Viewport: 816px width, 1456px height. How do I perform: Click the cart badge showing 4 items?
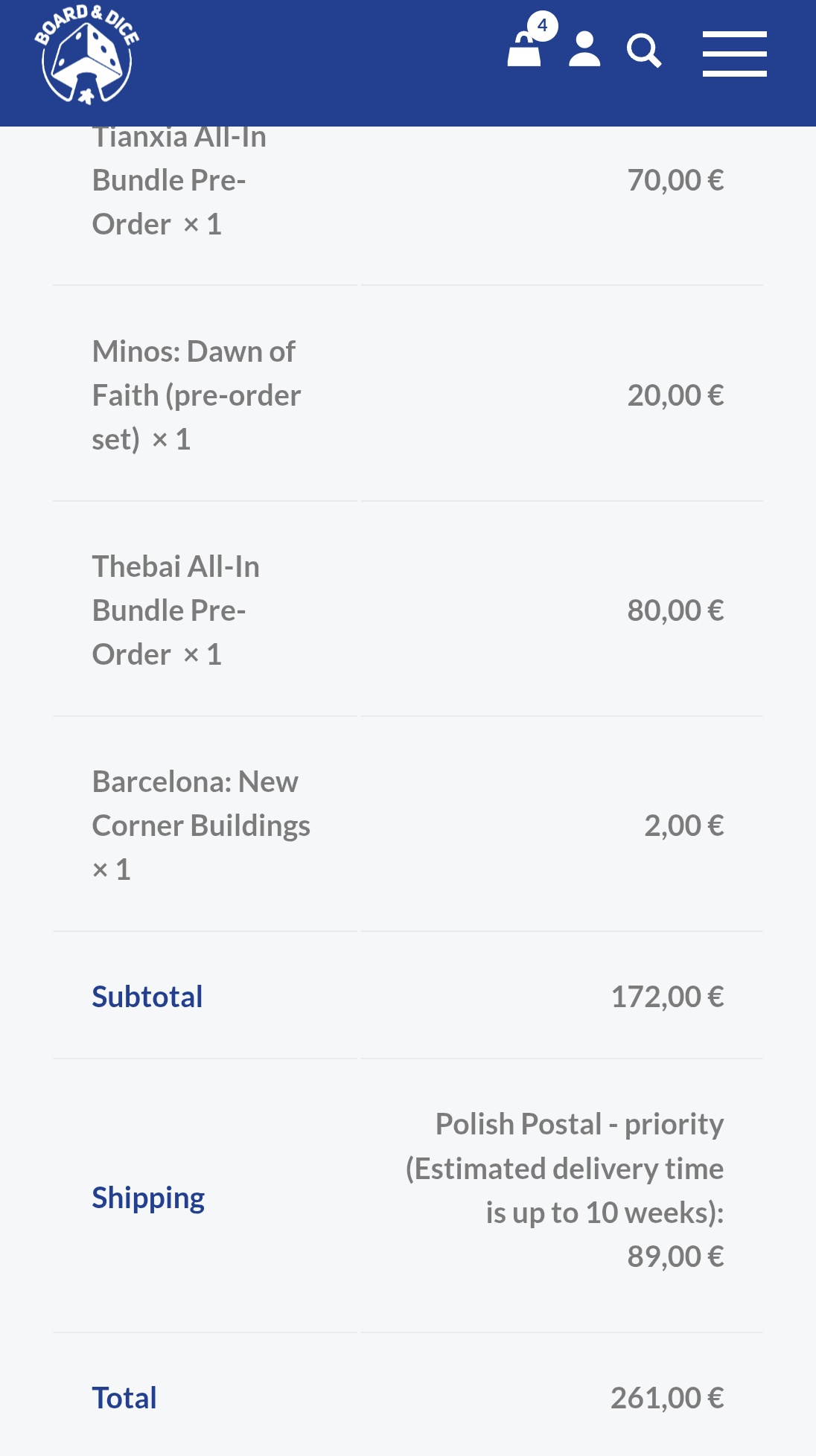coord(543,26)
